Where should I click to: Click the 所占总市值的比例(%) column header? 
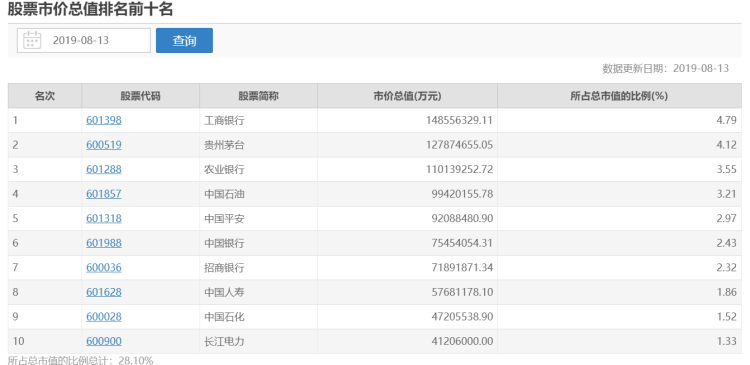pos(619,96)
